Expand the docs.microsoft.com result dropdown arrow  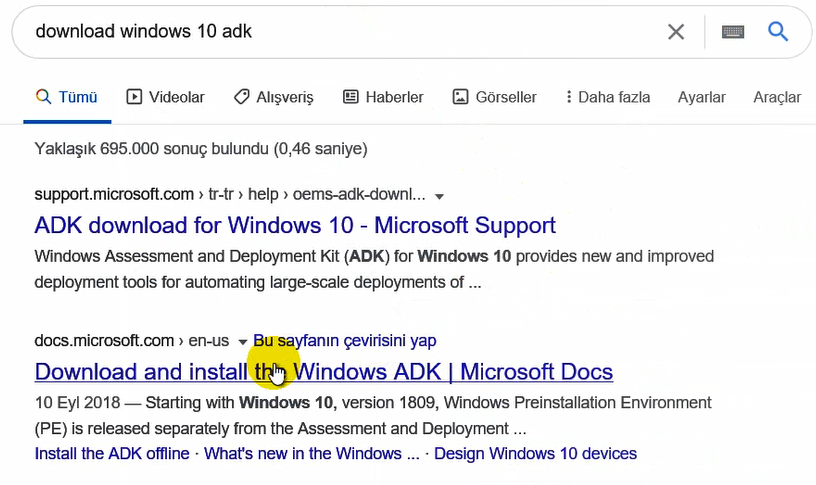242,342
